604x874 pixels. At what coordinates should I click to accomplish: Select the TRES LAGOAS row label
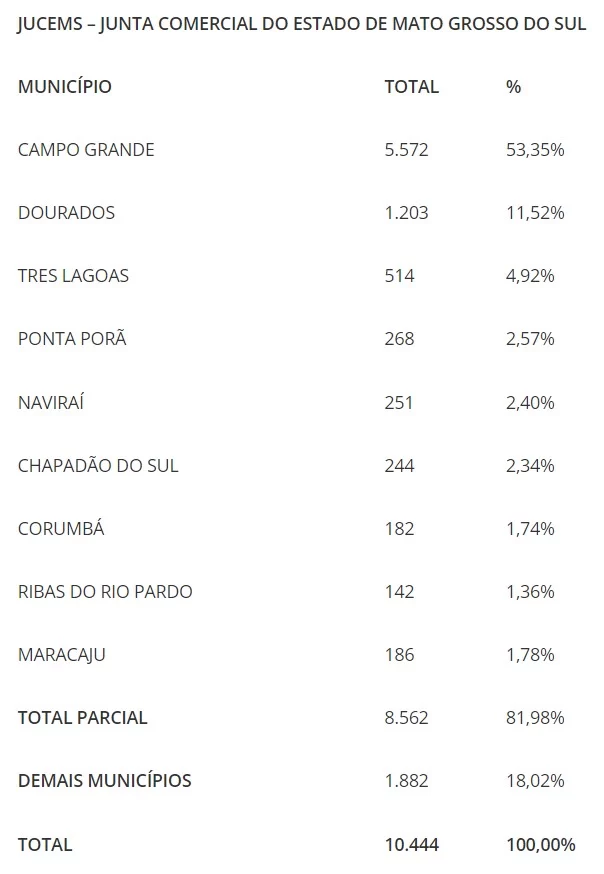pos(73,276)
